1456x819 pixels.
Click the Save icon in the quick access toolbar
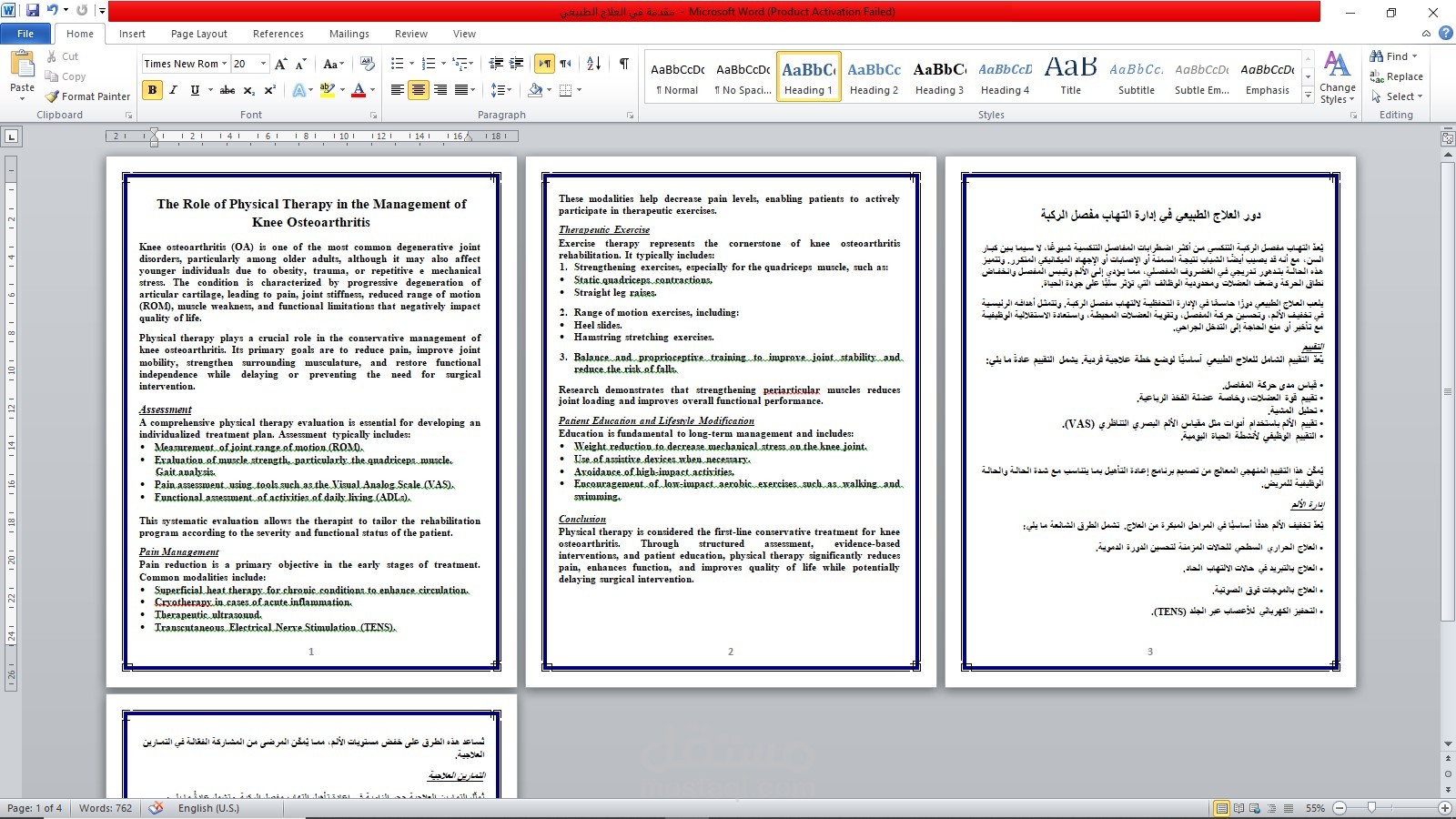click(x=33, y=11)
